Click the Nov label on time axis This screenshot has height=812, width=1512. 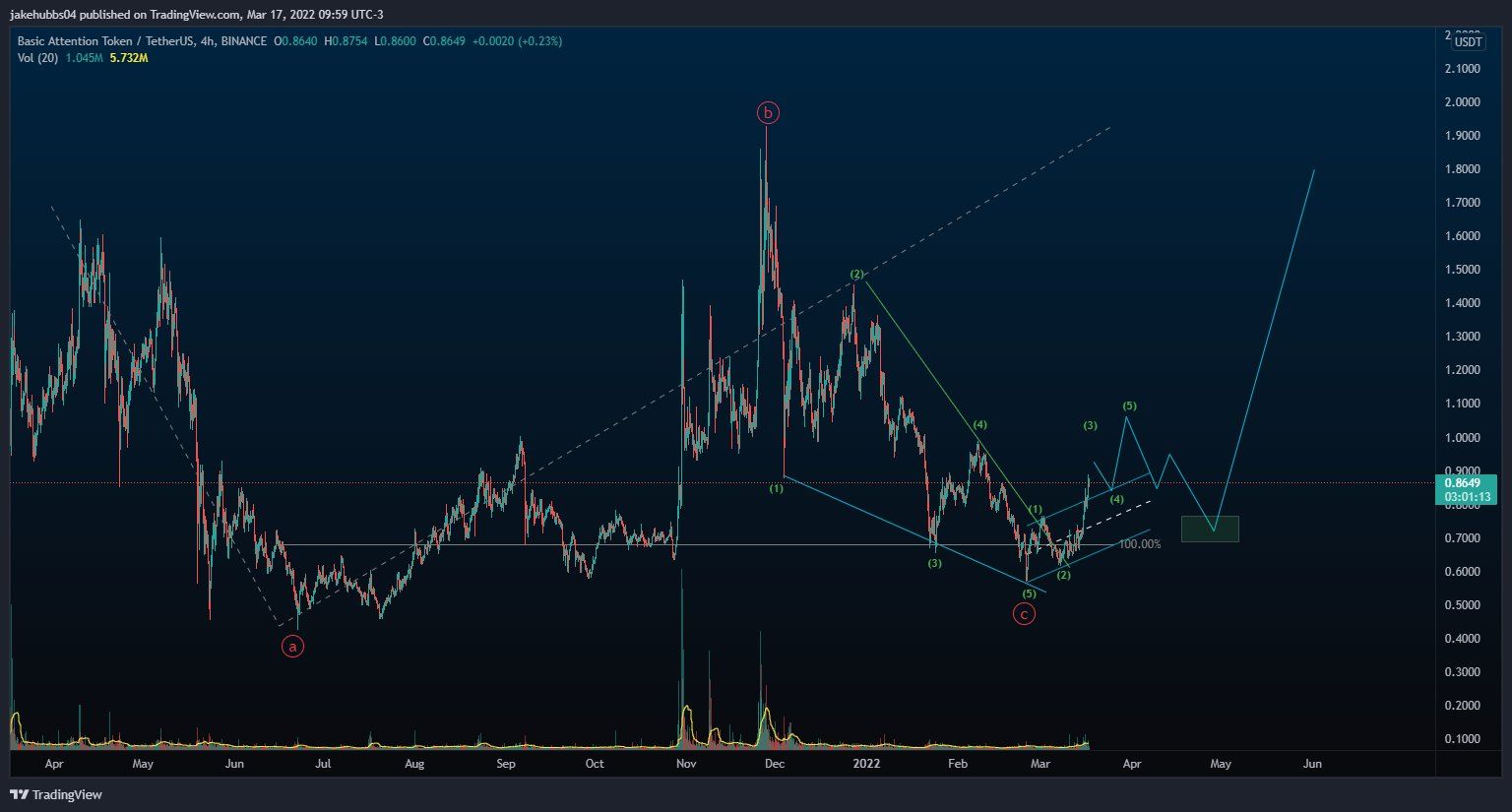tap(686, 763)
